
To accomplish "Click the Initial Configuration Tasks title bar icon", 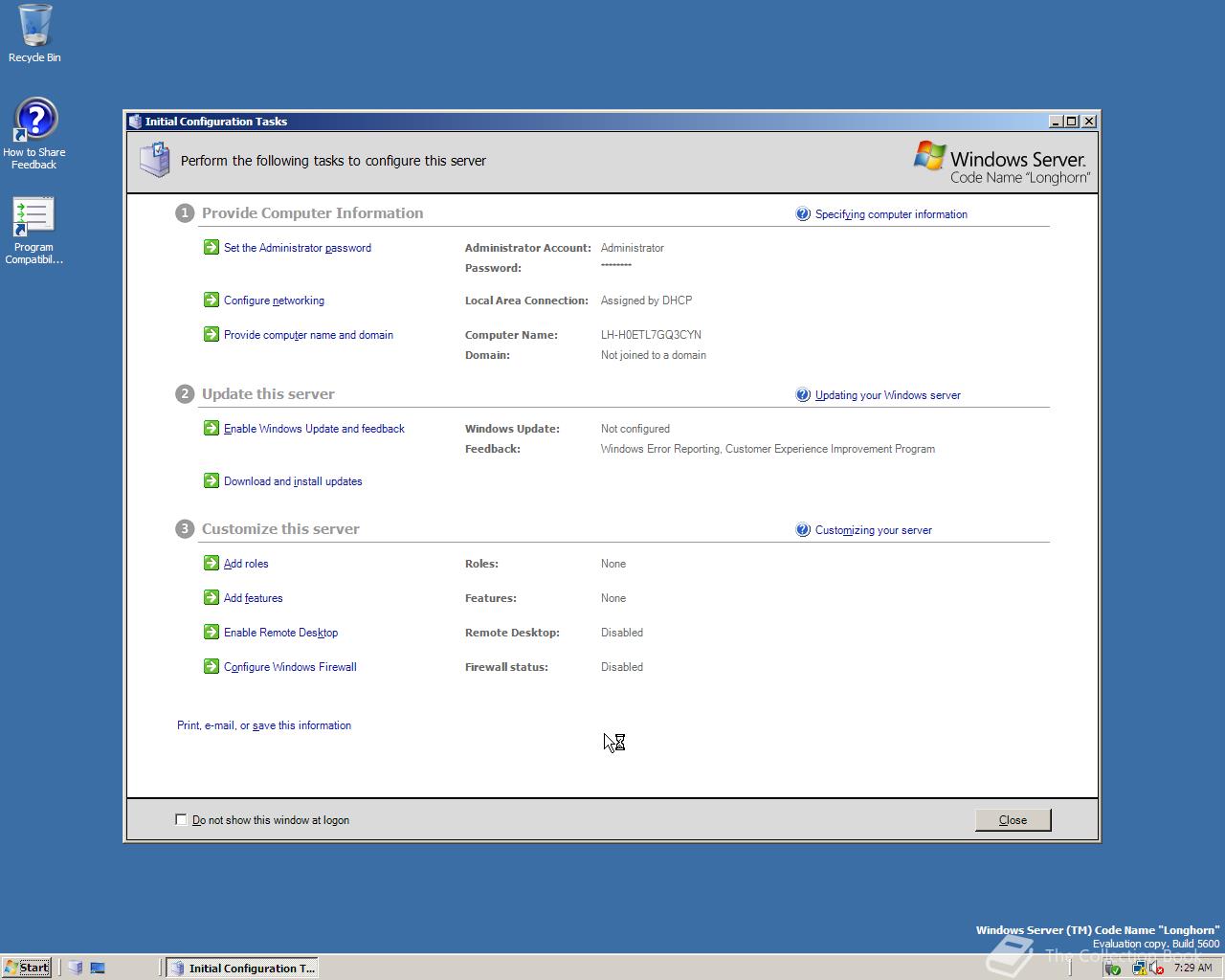I will pyautogui.click(x=135, y=121).
